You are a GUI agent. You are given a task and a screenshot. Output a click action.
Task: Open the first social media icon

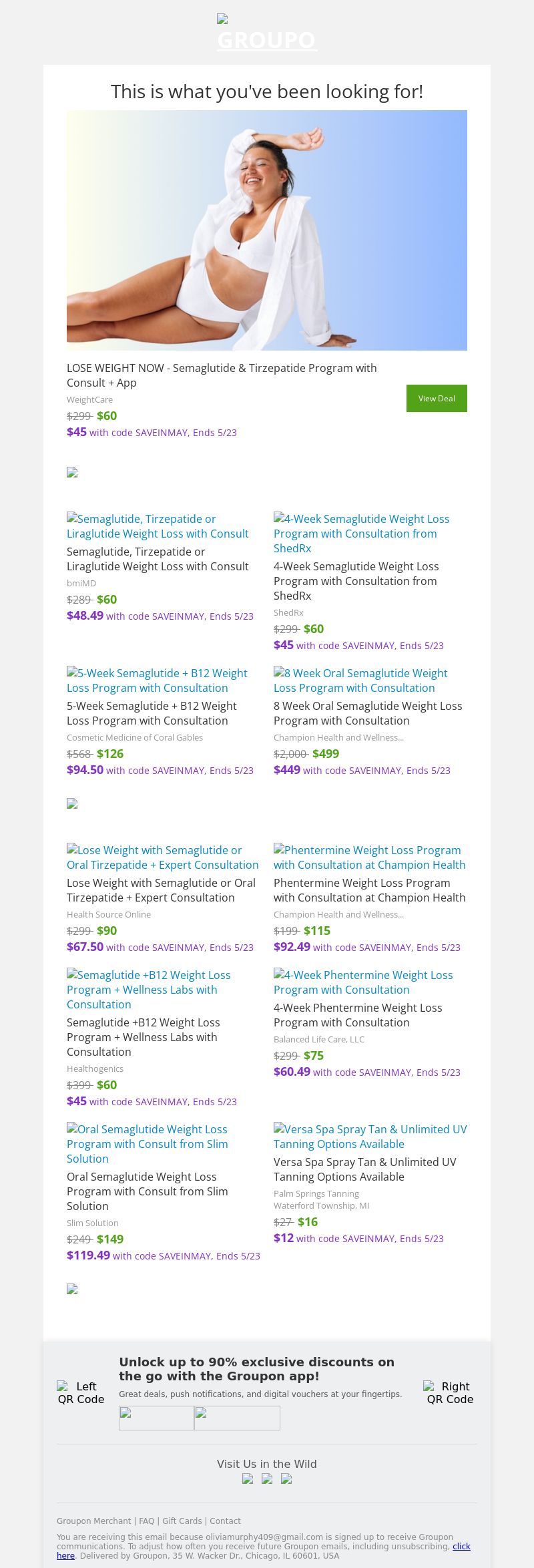(248, 1479)
